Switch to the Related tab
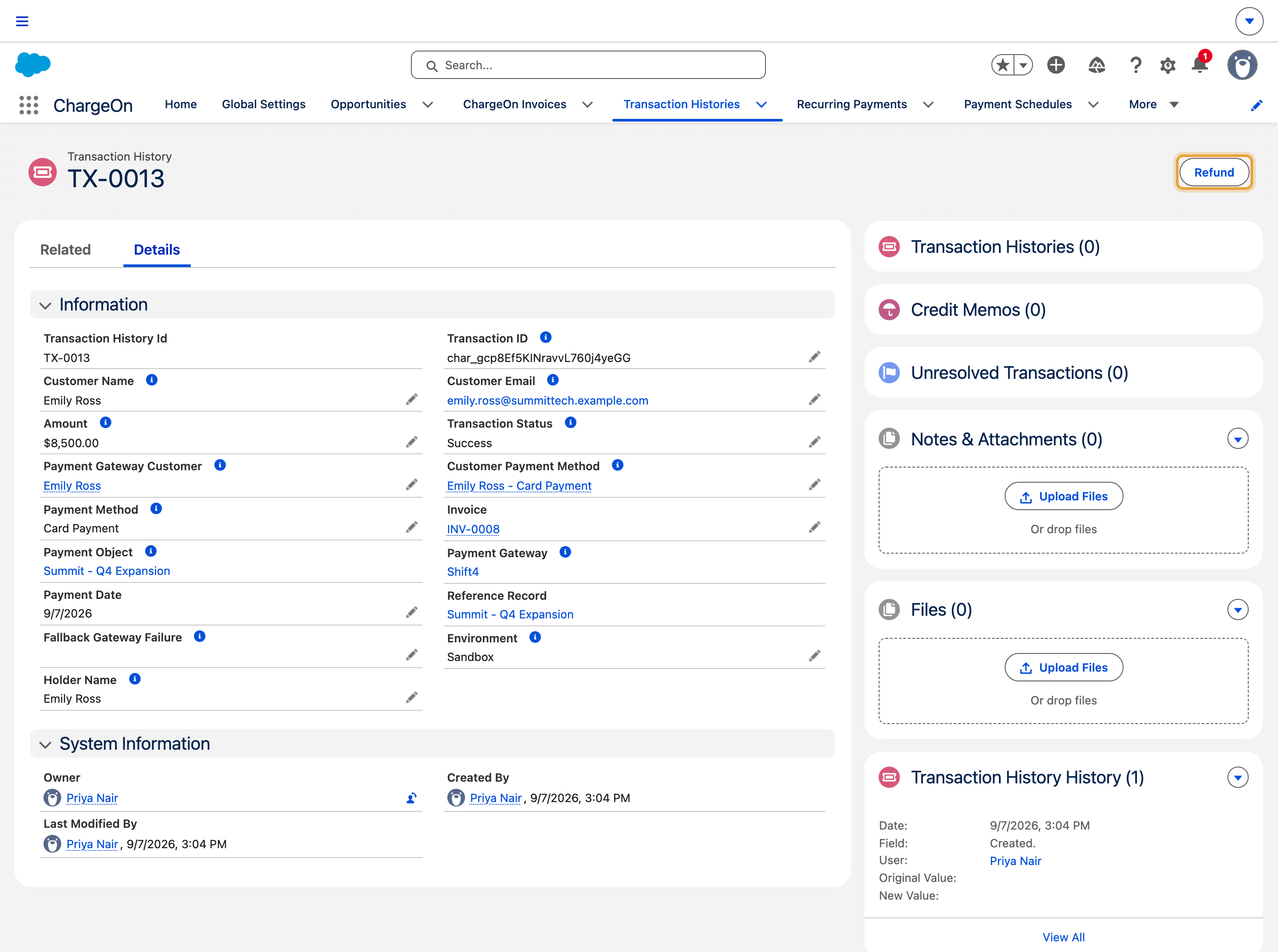The height and width of the screenshot is (952, 1278). click(66, 249)
